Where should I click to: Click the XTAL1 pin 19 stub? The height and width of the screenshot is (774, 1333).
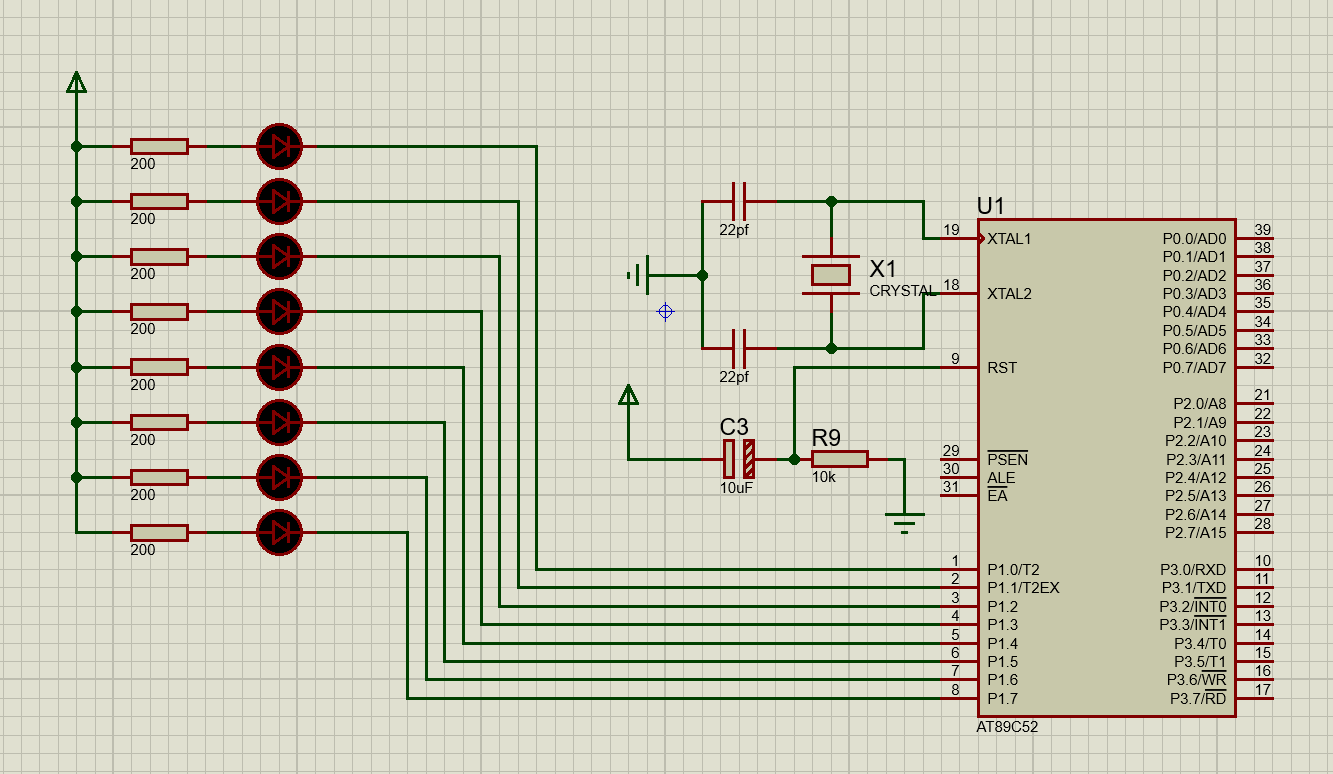tap(959, 238)
